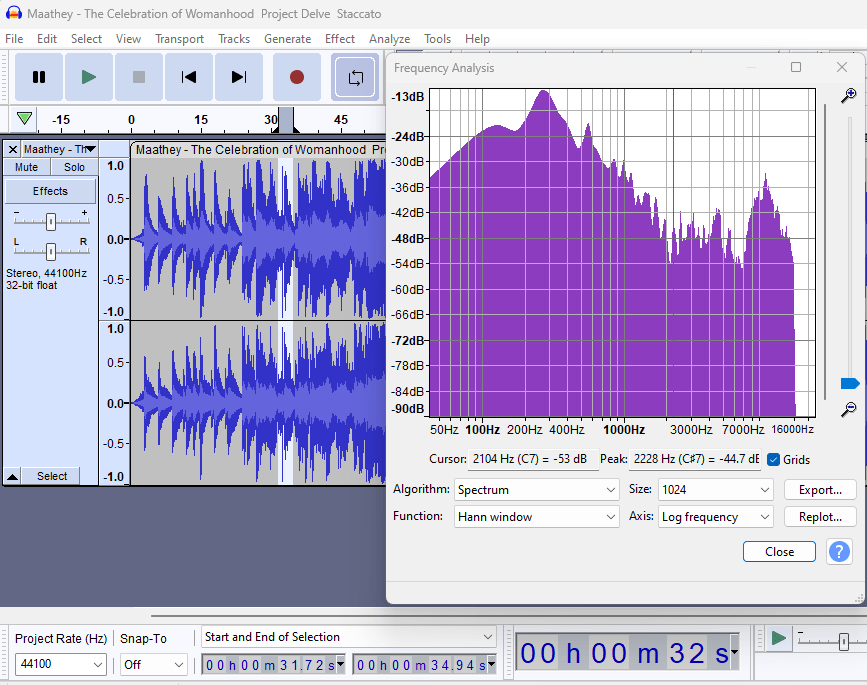Image resolution: width=867 pixels, height=685 pixels.
Task: Open the Transport menu
Action: (x=179, y=39)
